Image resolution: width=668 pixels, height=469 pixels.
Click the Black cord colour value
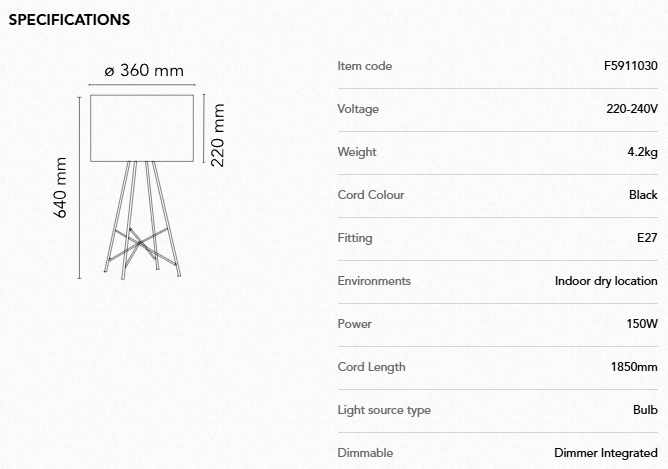point(643,195)
